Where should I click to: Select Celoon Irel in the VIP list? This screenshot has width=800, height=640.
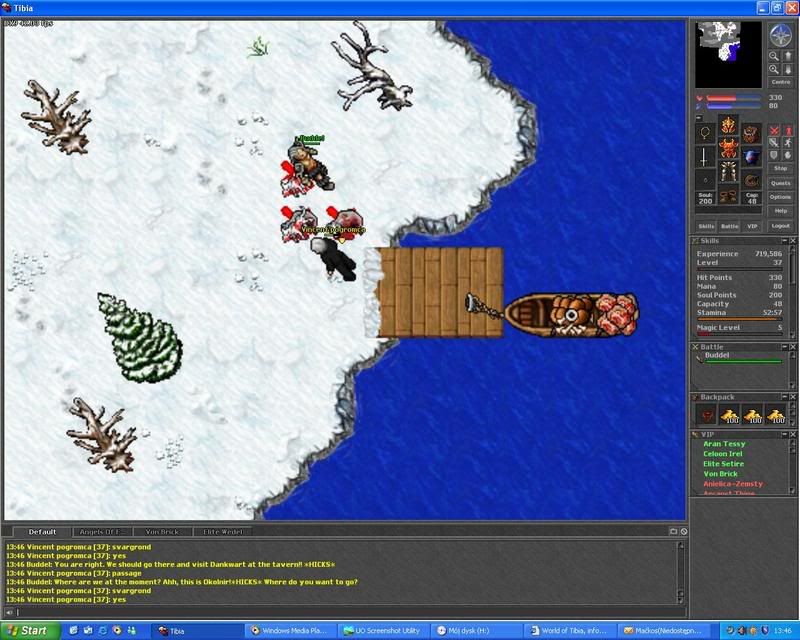(x=723, y=454)
